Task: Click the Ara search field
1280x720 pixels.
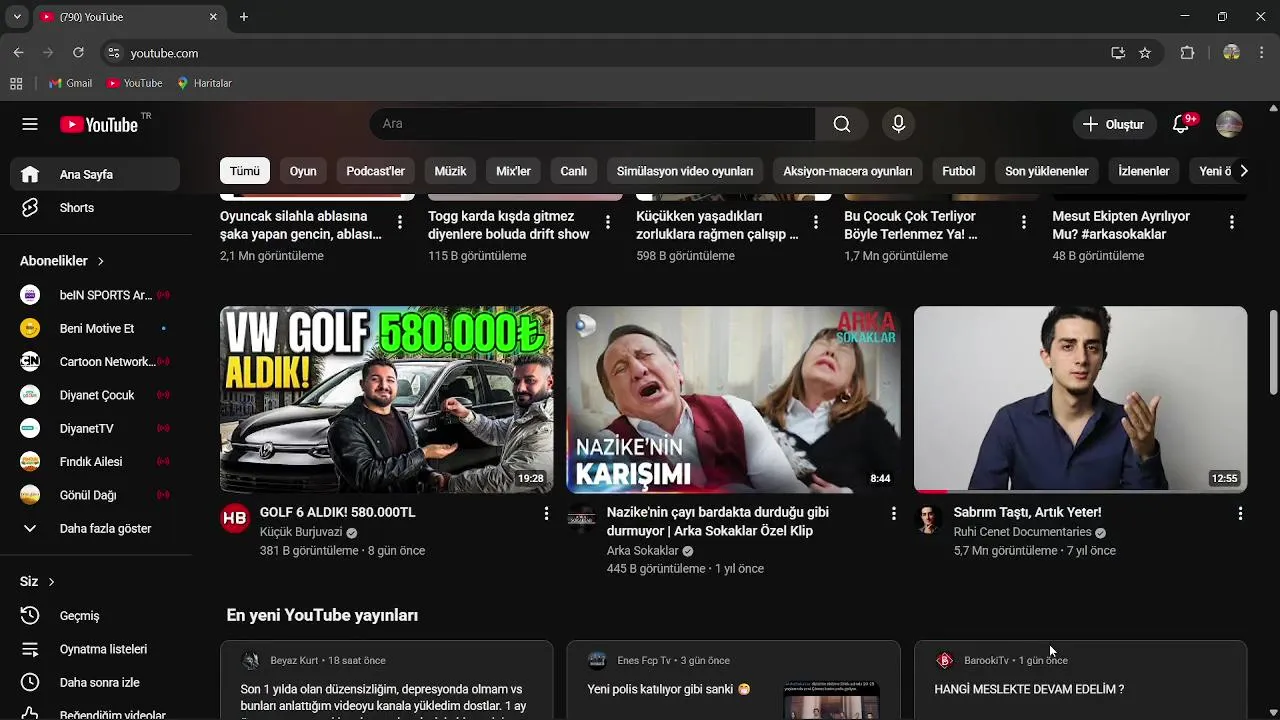Action: [592, 124]
